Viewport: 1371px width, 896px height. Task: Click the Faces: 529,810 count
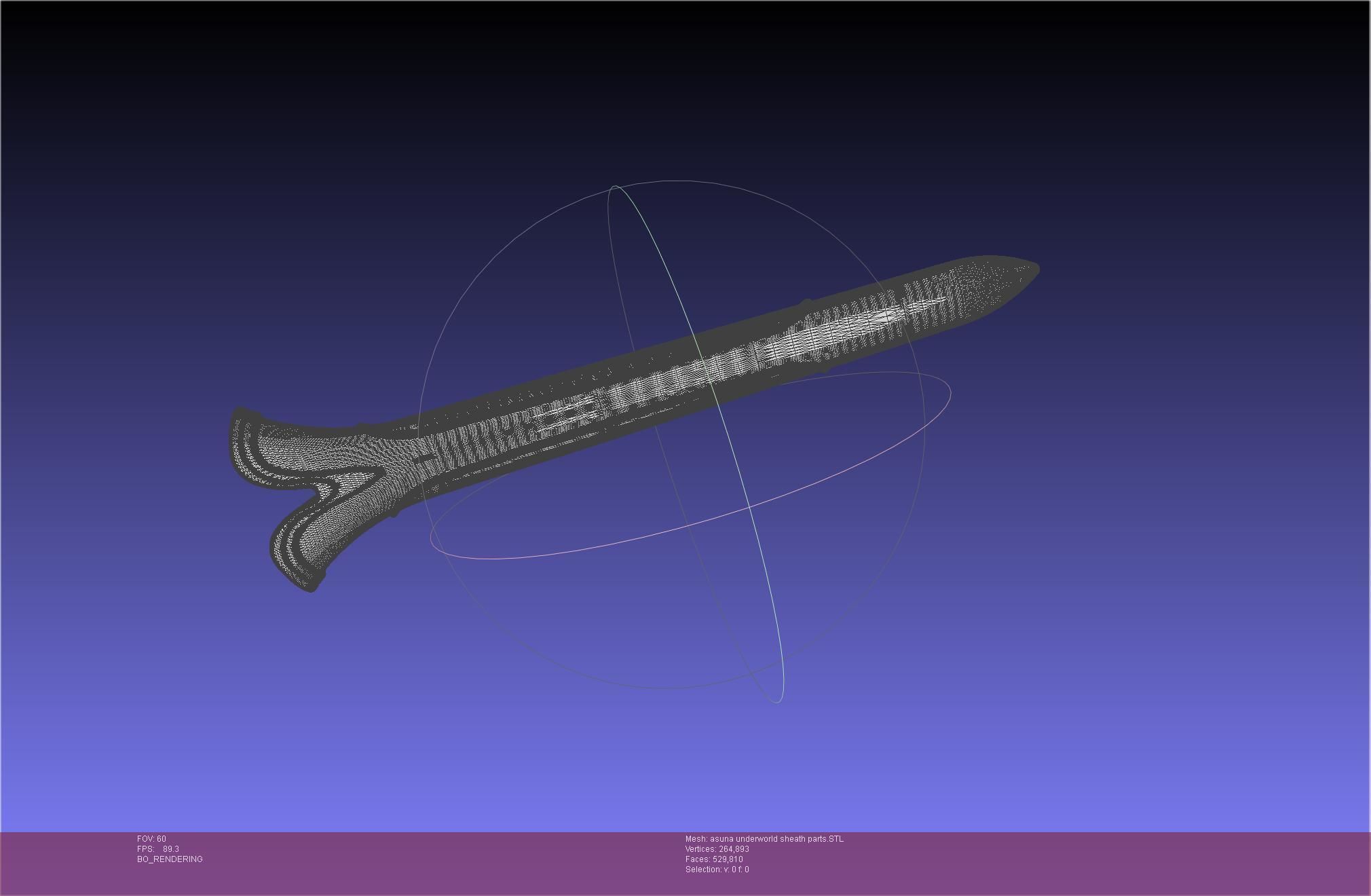pyautogui.click(x=714, y=859)
